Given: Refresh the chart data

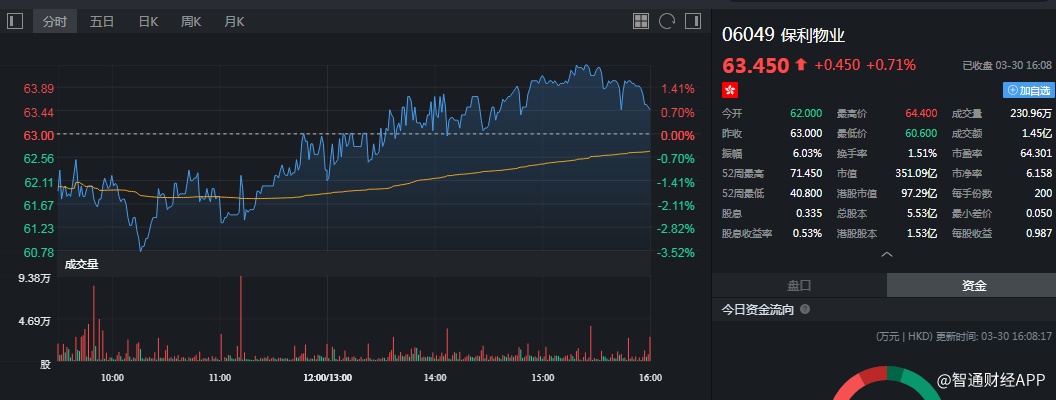Looking at the screenshot, I should pyautogui.click(x=666, y=21).
